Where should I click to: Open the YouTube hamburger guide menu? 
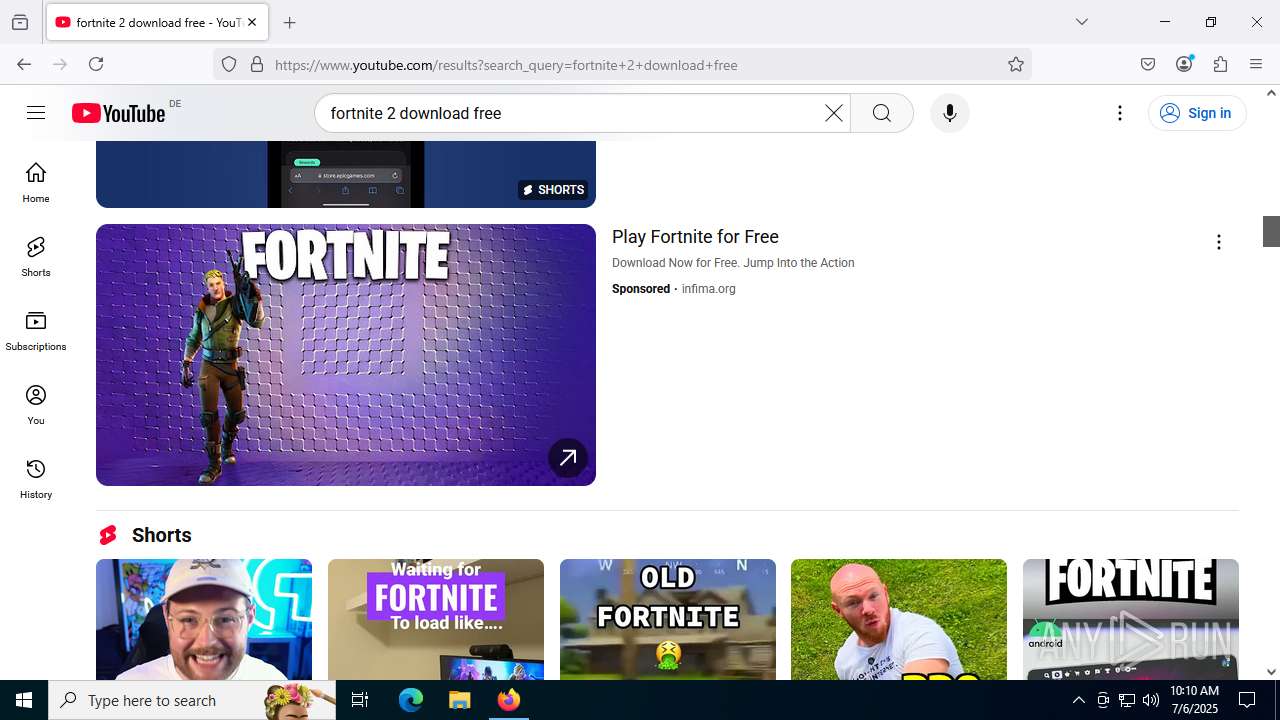[x=36, y=113]
